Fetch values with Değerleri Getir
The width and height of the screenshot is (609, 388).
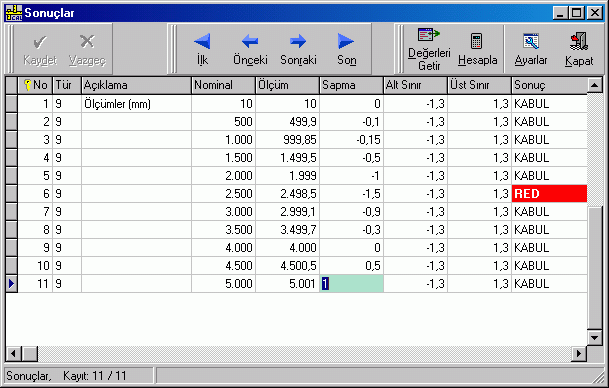tap(429, 49)
